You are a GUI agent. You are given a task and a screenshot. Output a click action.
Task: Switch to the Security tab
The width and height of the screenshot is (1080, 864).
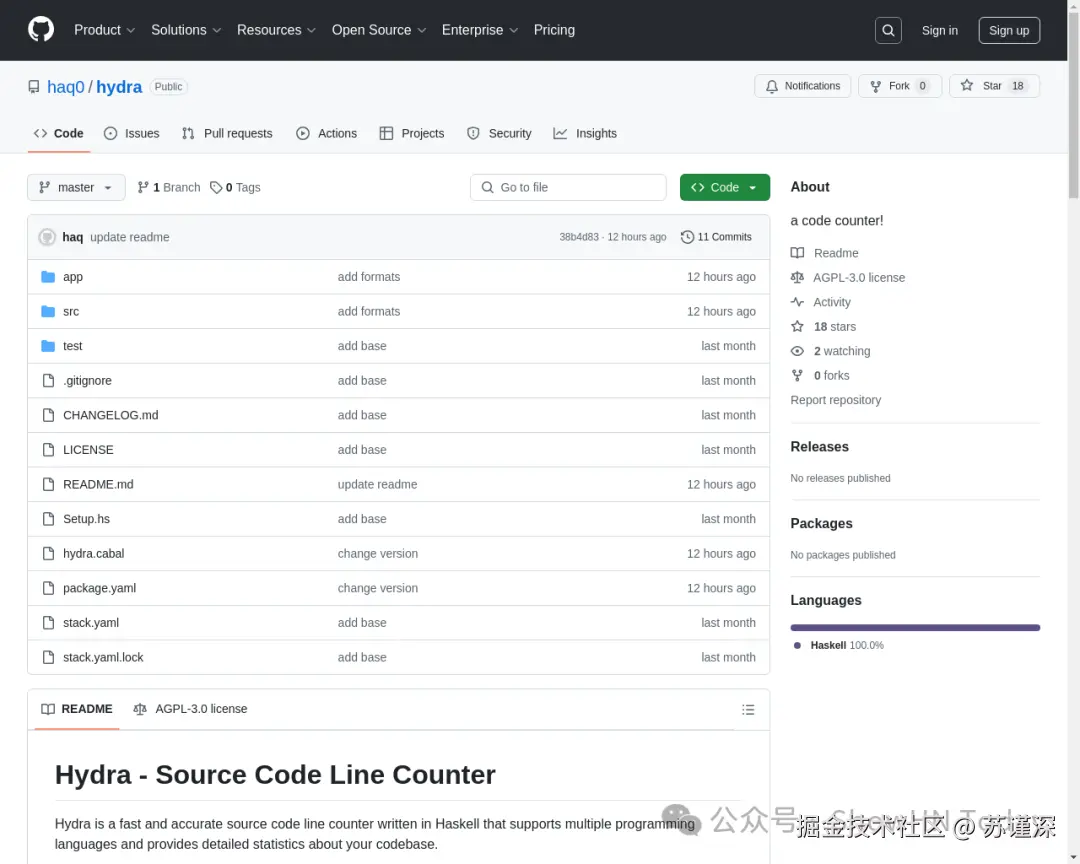pyautogui.click(x=499, y=134)
